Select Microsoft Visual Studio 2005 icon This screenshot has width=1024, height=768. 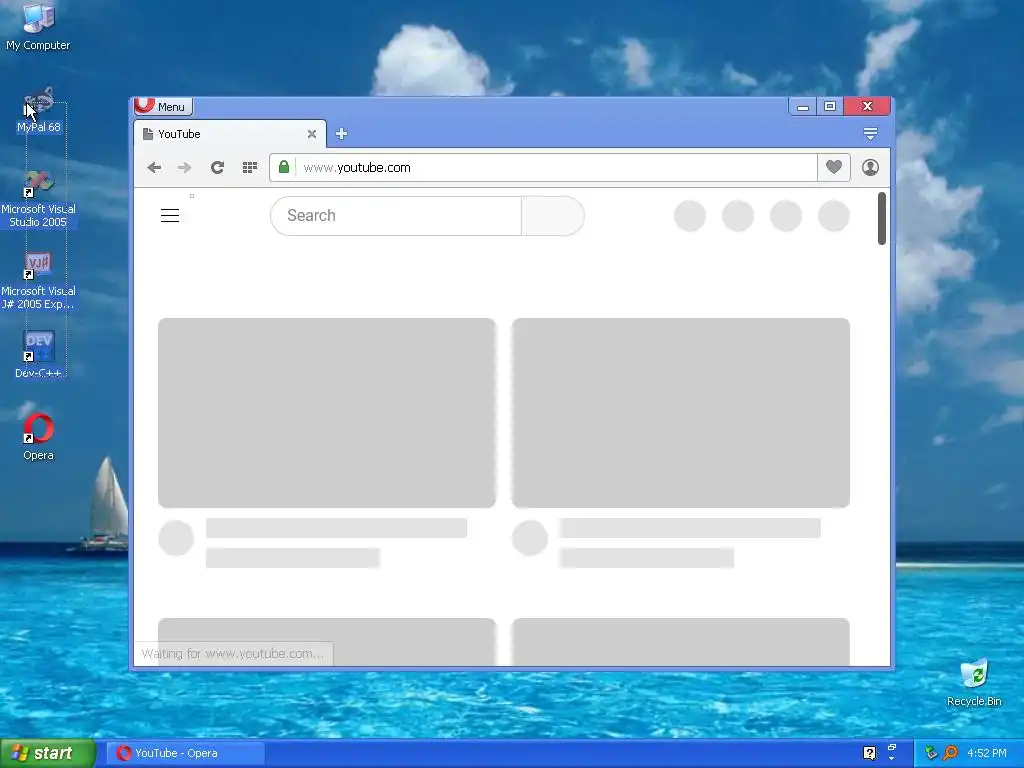point(39,199)
